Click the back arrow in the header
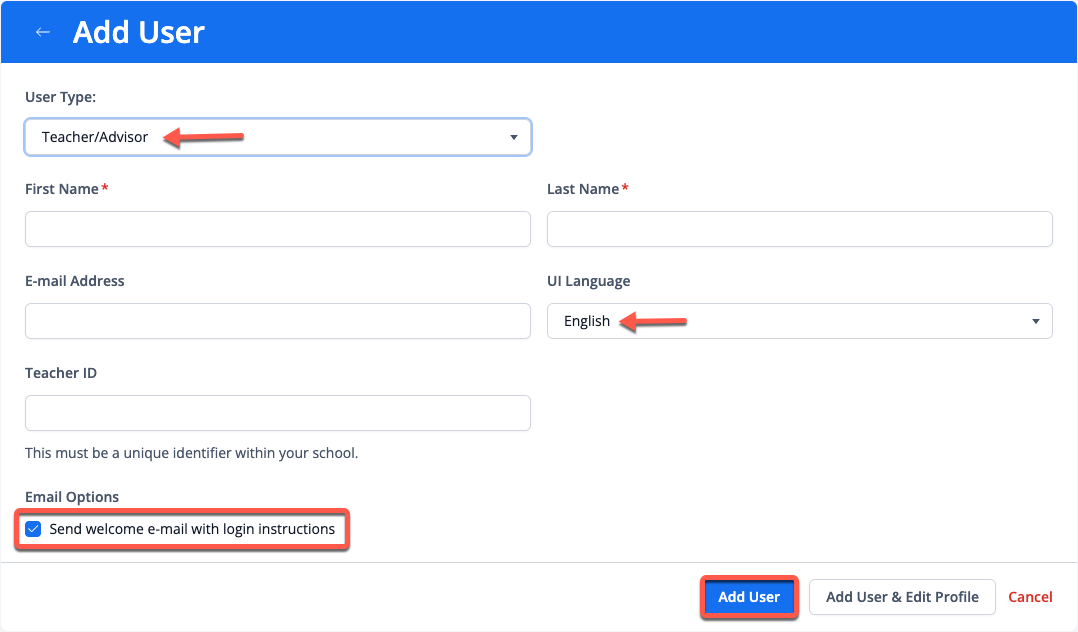This screenshot has width=1078, height=632. (42, 32)
